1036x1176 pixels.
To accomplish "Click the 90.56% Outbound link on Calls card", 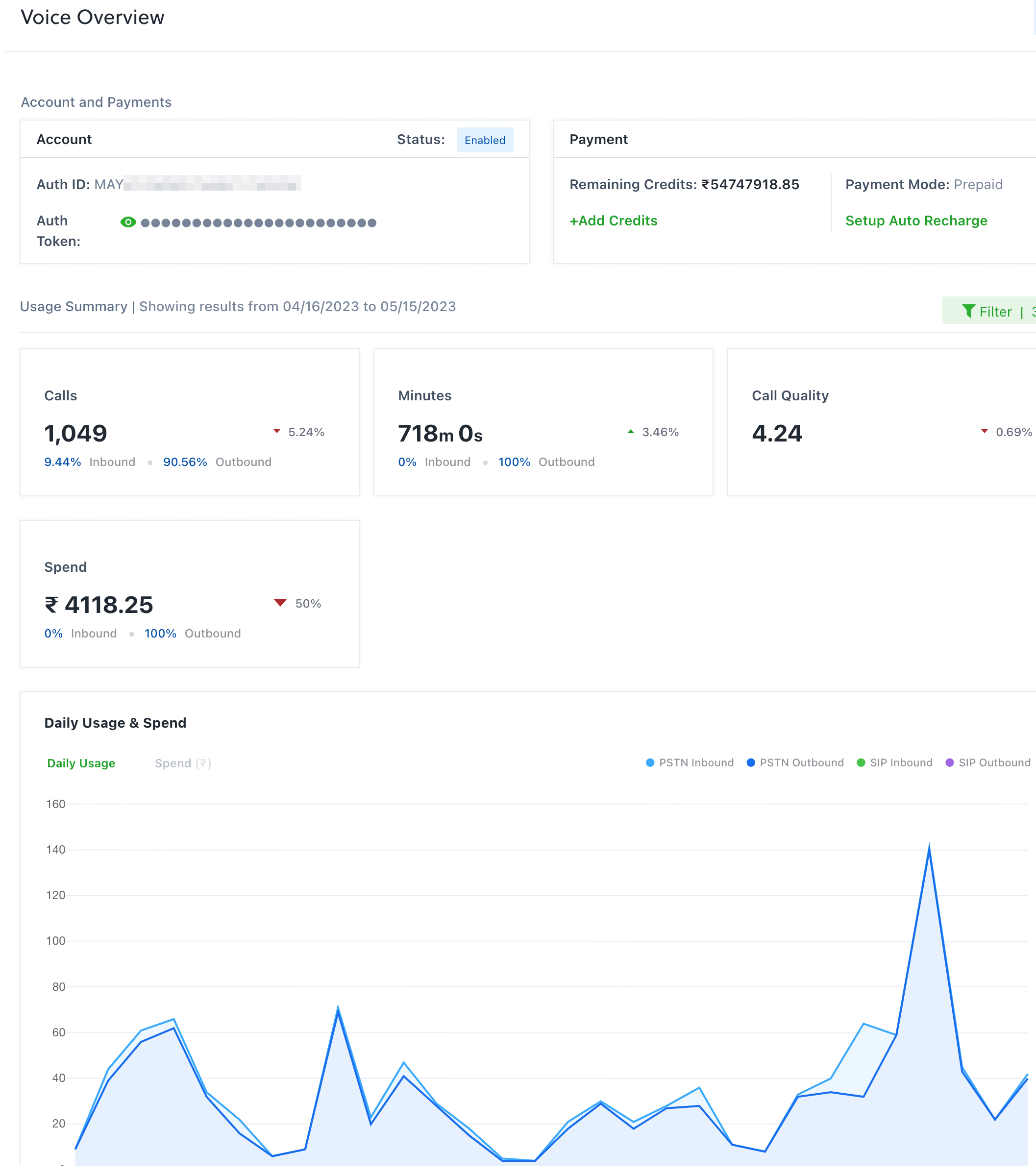I will [185, 462].
